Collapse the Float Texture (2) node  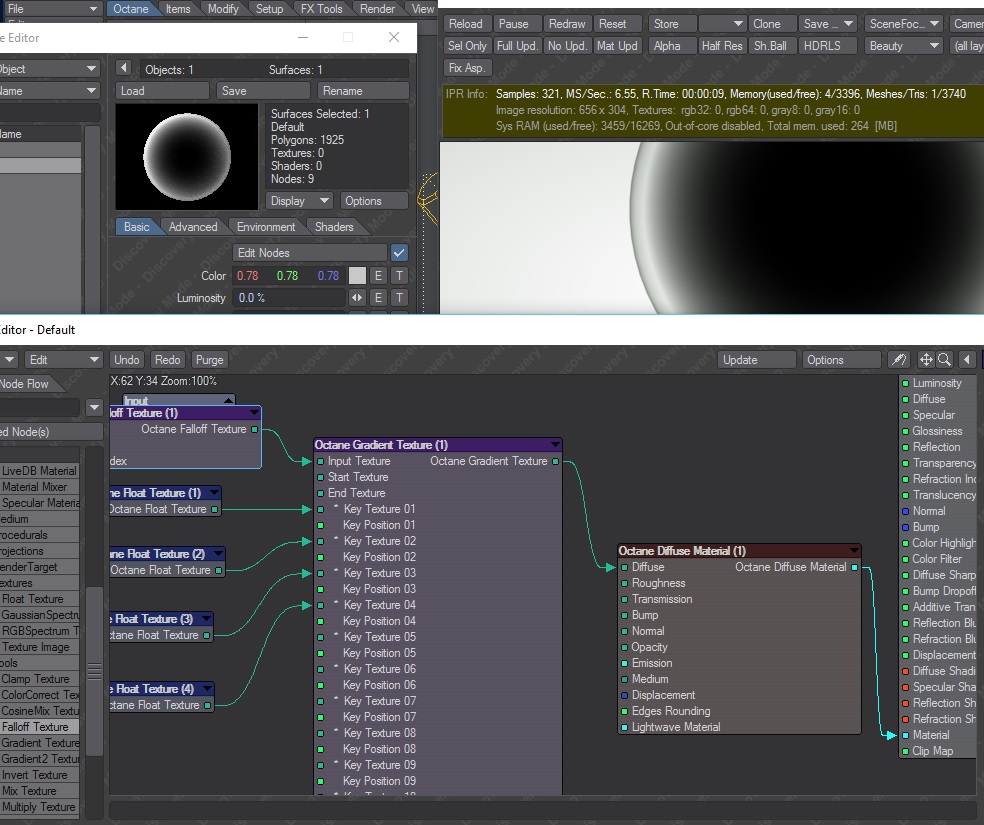218,554
